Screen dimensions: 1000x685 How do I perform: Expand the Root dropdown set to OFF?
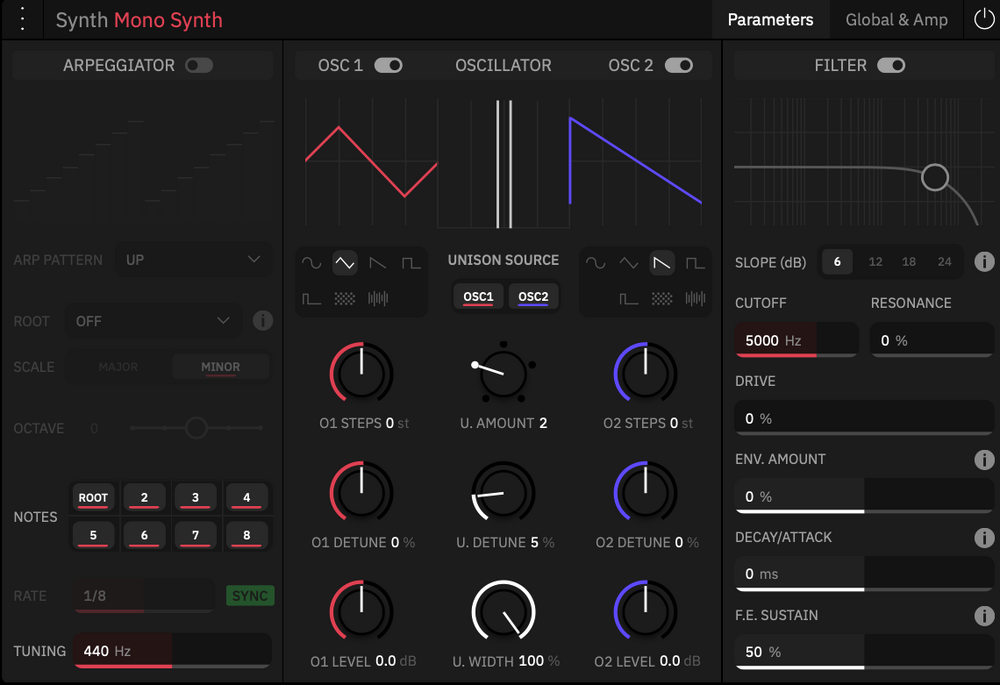[153, 321]
